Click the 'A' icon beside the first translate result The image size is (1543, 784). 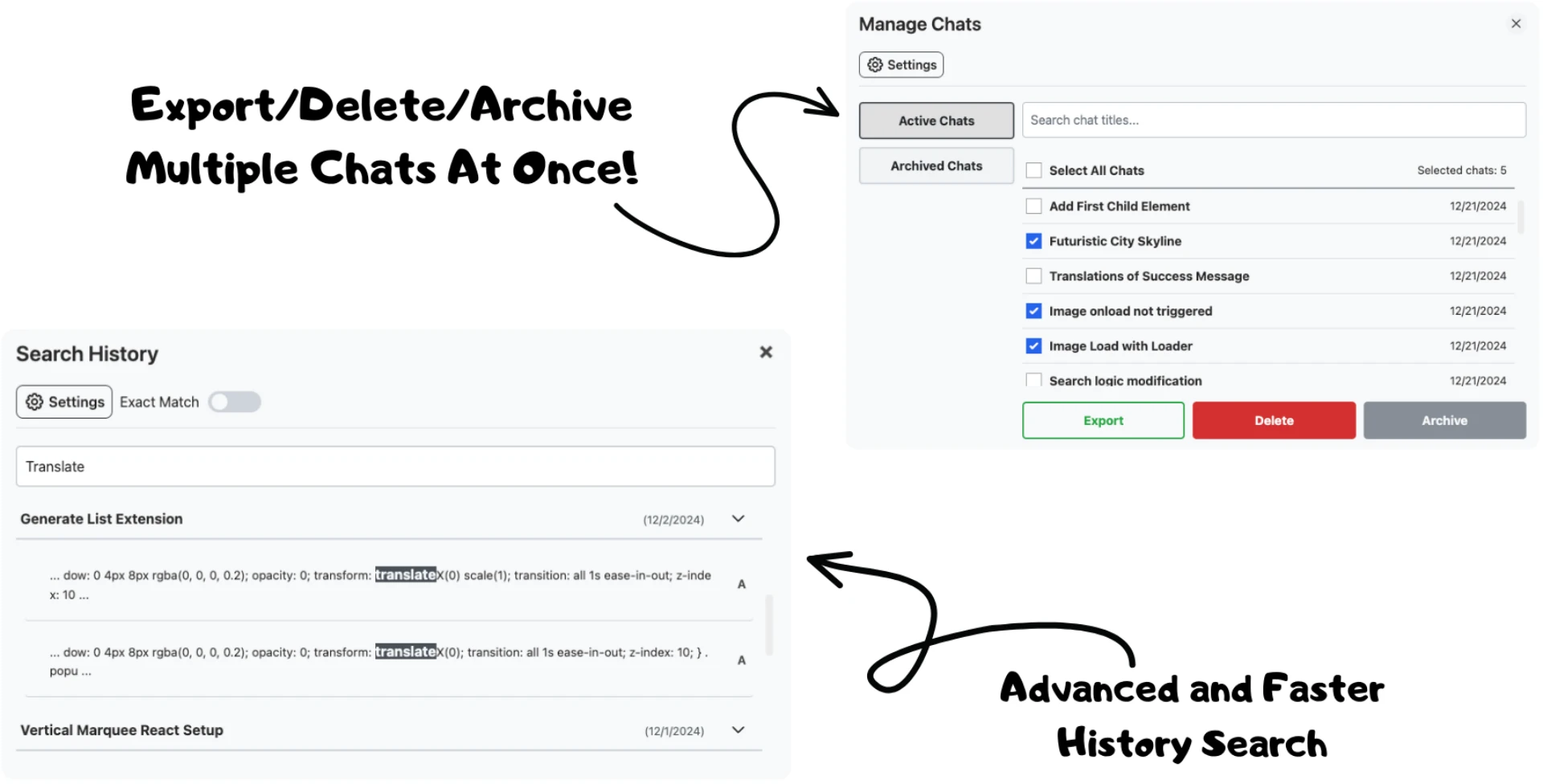741,584
